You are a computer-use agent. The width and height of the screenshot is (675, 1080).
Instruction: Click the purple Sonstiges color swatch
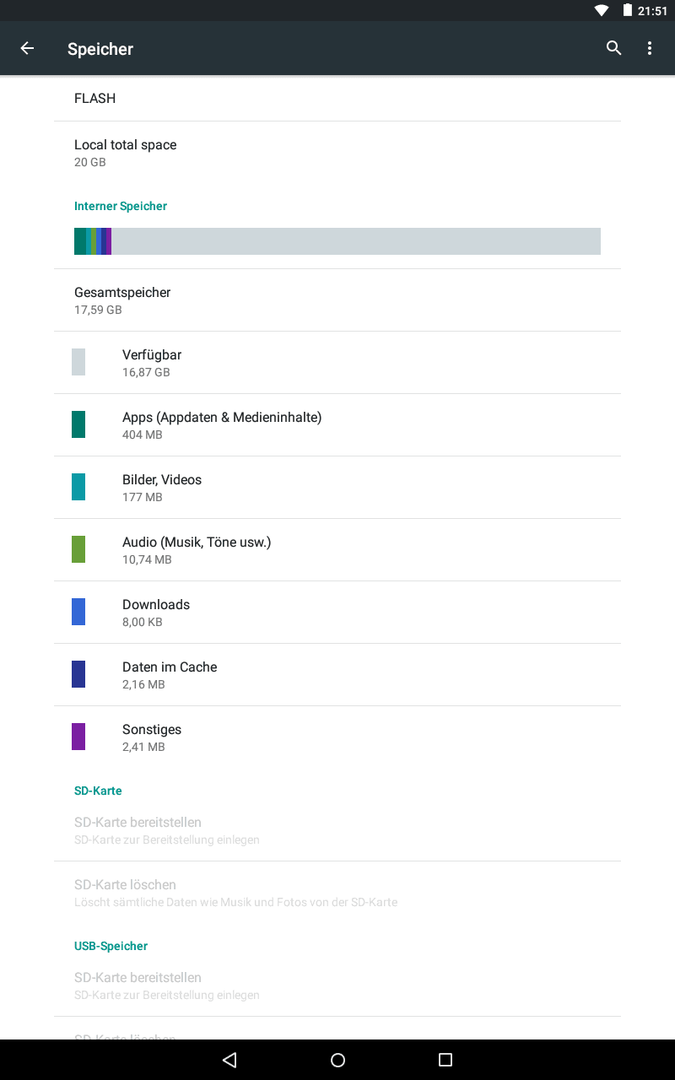click(x=79, y=737)
